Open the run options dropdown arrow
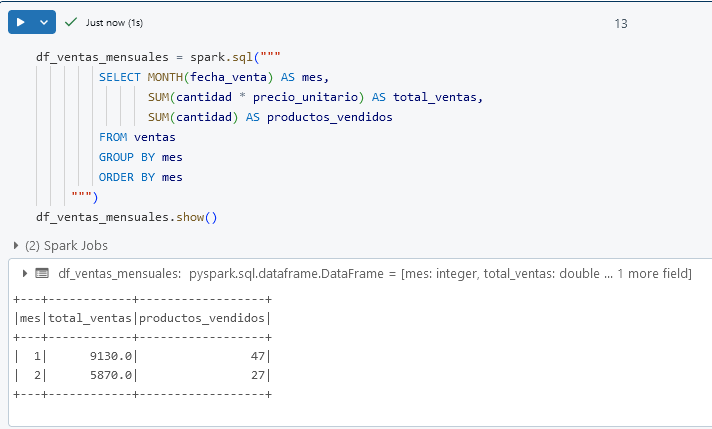712x429 pixels. (43, 22)
